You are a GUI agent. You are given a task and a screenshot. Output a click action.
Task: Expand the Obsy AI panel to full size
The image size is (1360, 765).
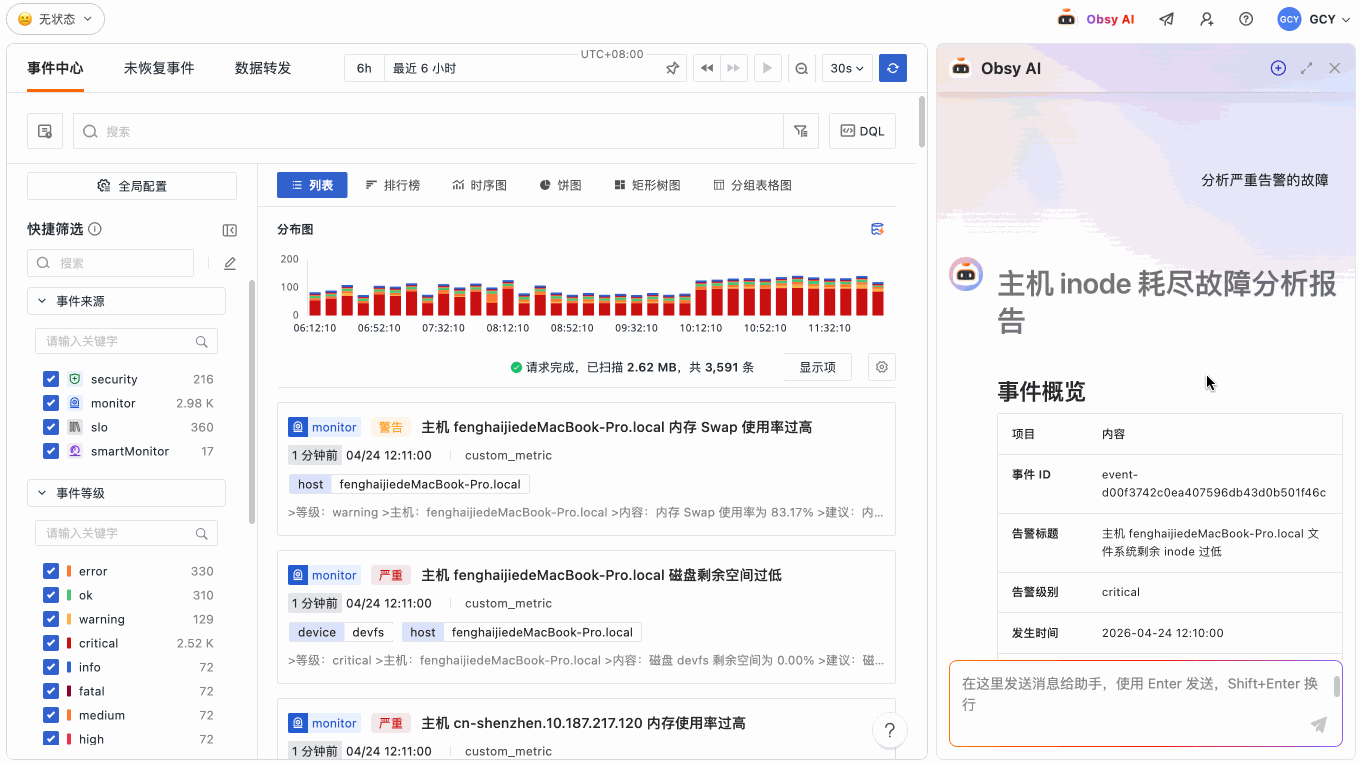point(1306,68)
